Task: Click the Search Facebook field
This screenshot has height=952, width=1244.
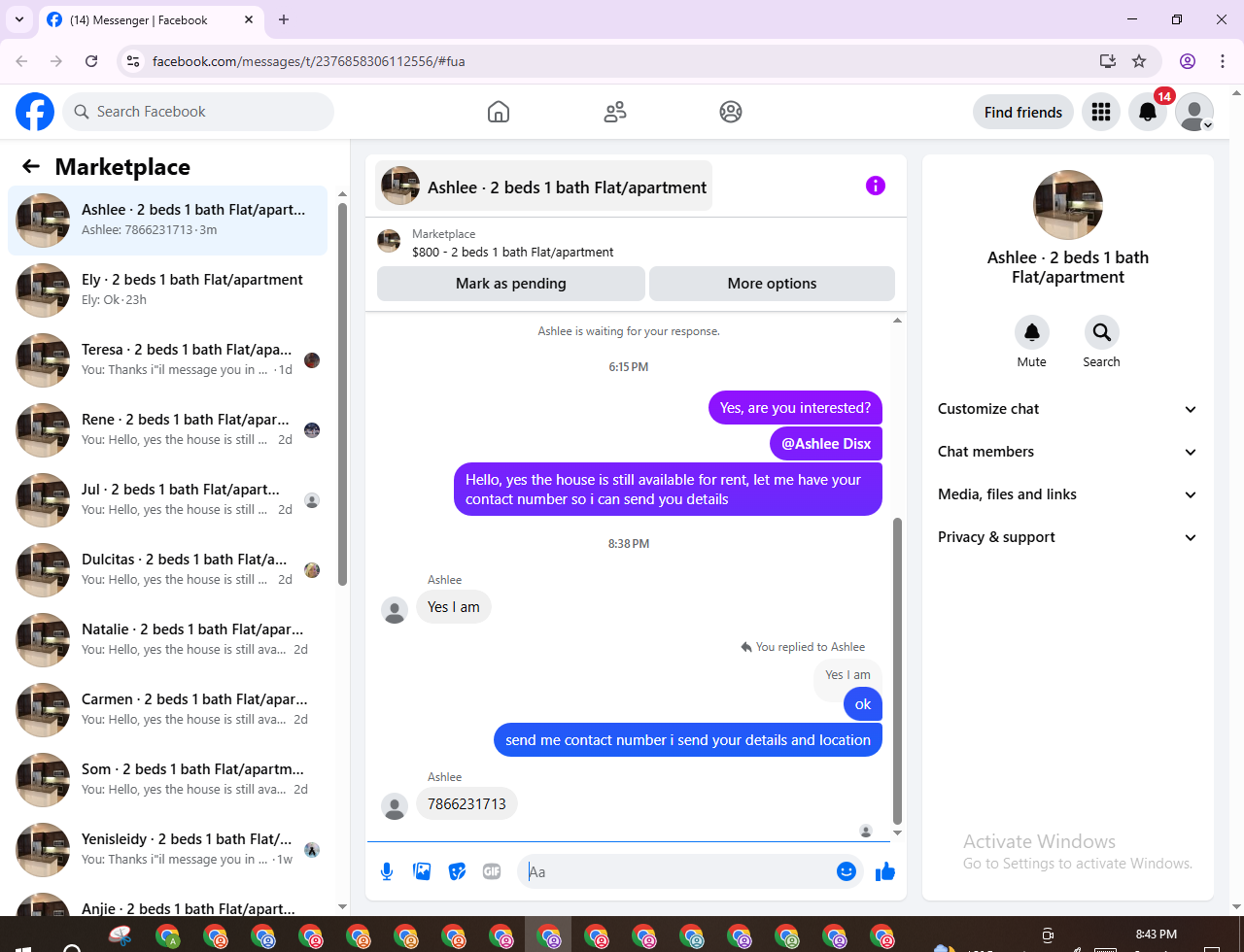Action: tap(198, 112)
